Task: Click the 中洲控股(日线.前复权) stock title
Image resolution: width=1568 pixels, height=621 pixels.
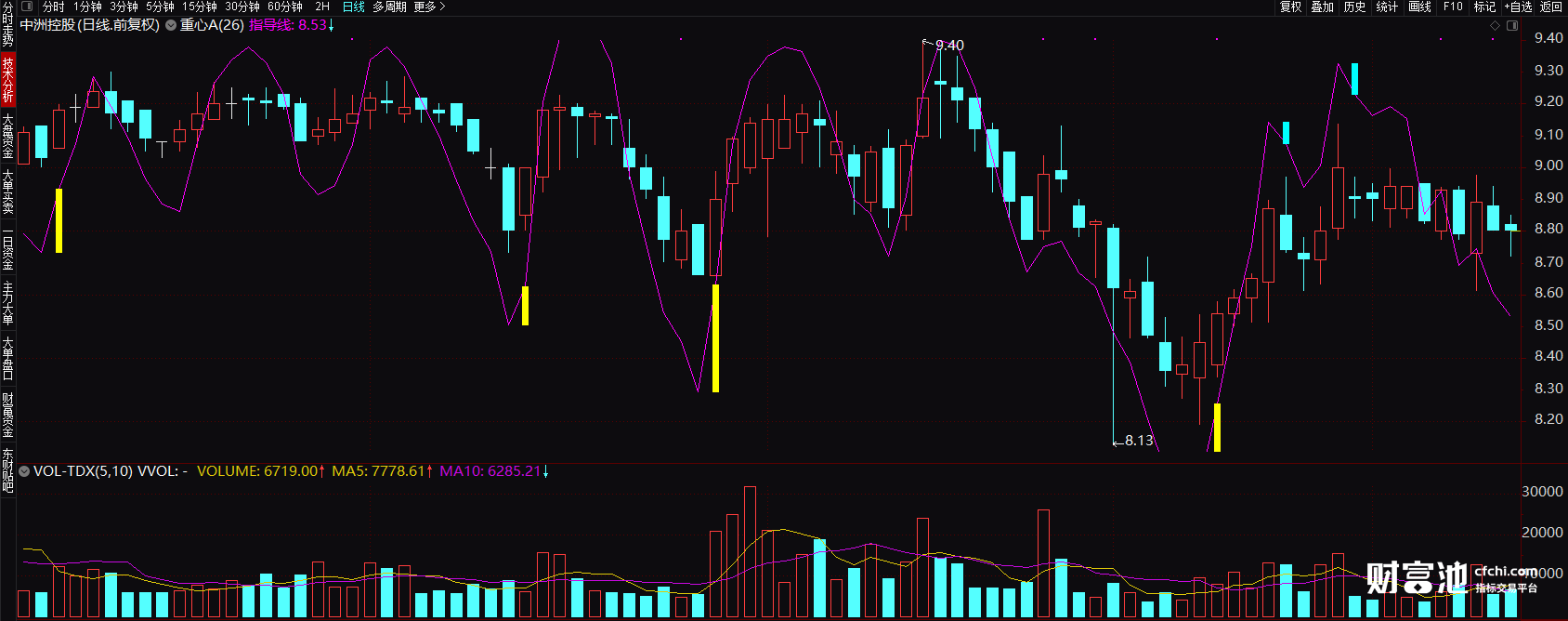Action: 90,25
